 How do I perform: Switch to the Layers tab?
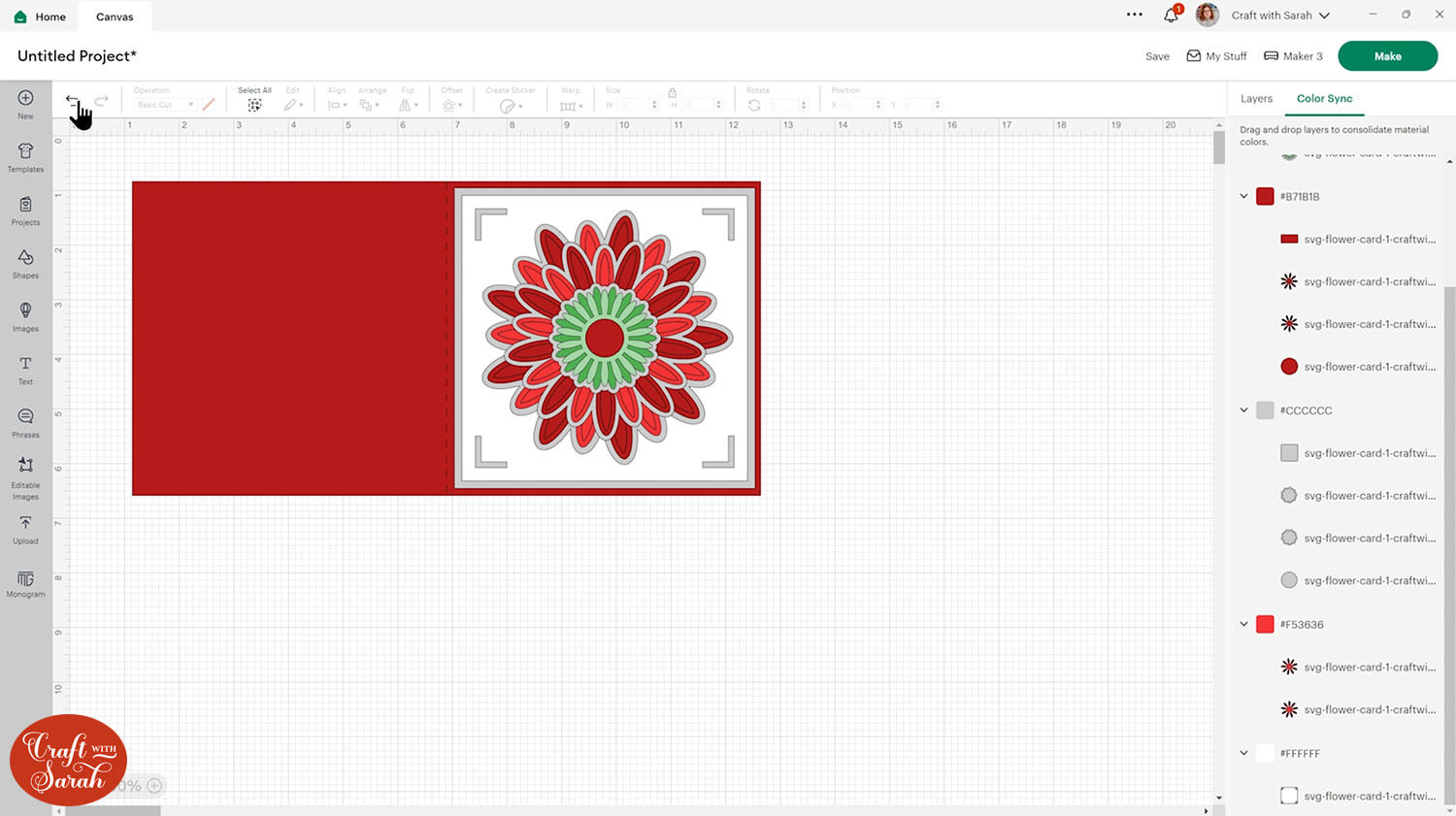1256,99
